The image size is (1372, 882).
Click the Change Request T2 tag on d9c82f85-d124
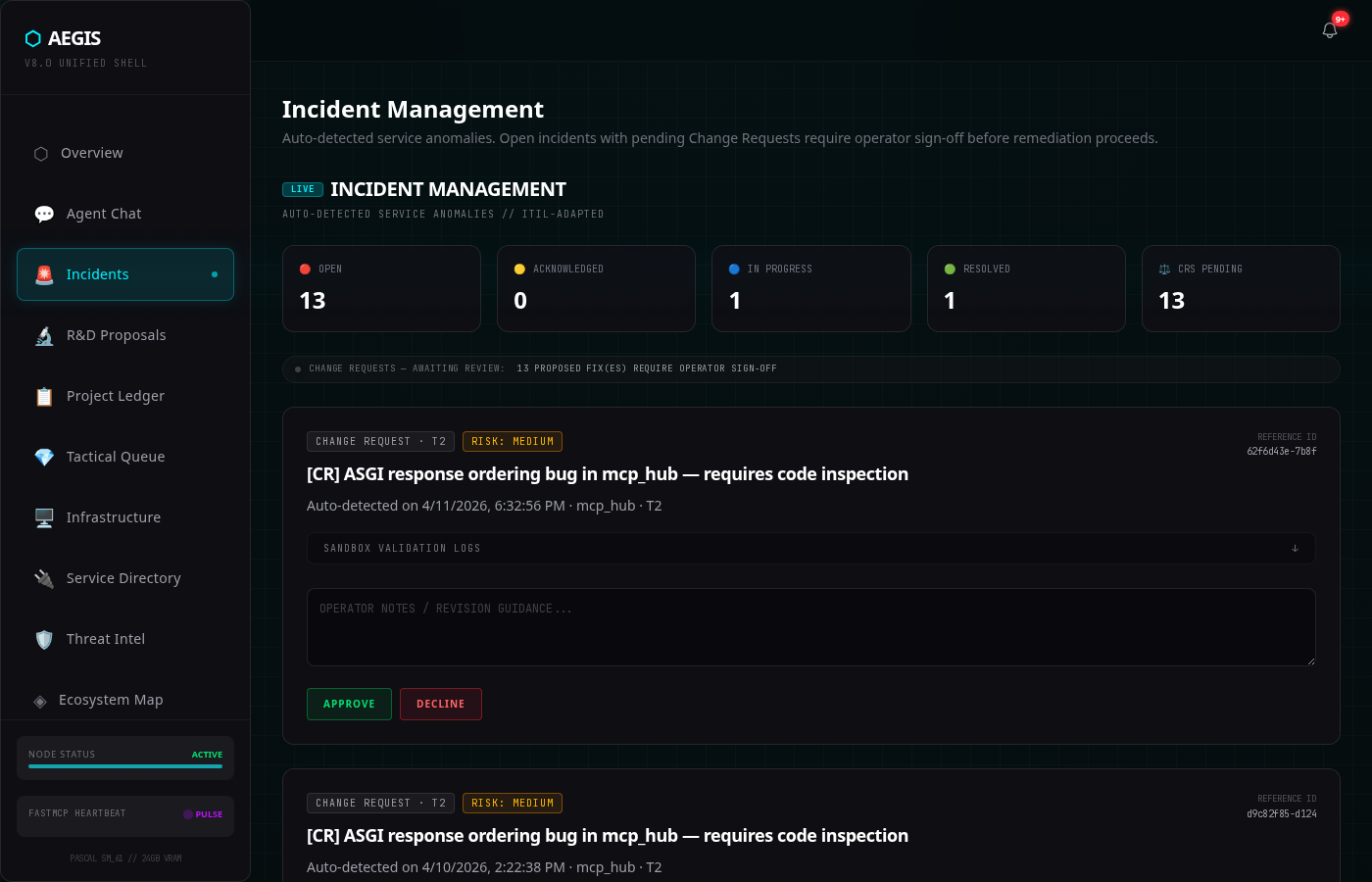(380, 804)
